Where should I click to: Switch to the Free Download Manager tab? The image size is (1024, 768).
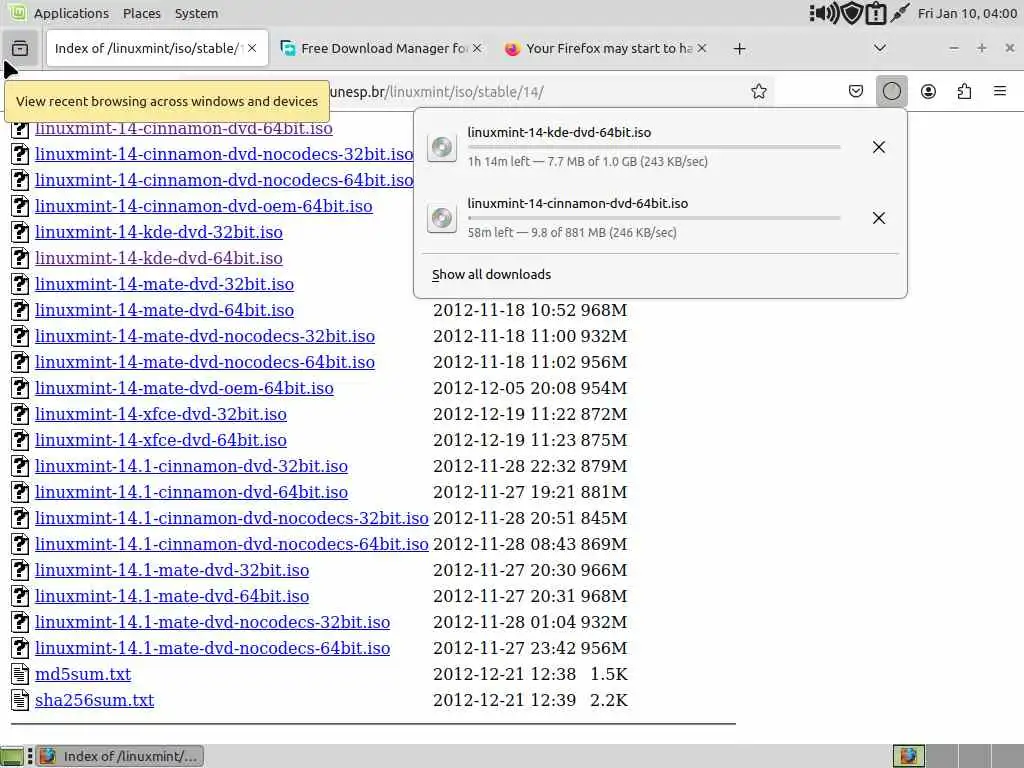[x=381, y=48]
